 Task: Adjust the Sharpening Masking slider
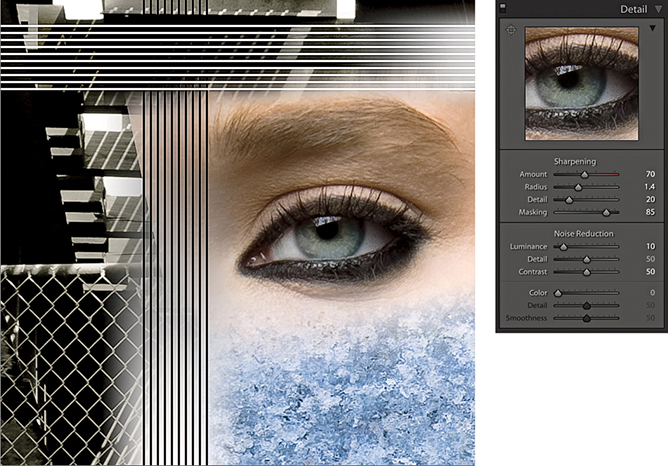(606, 213)
